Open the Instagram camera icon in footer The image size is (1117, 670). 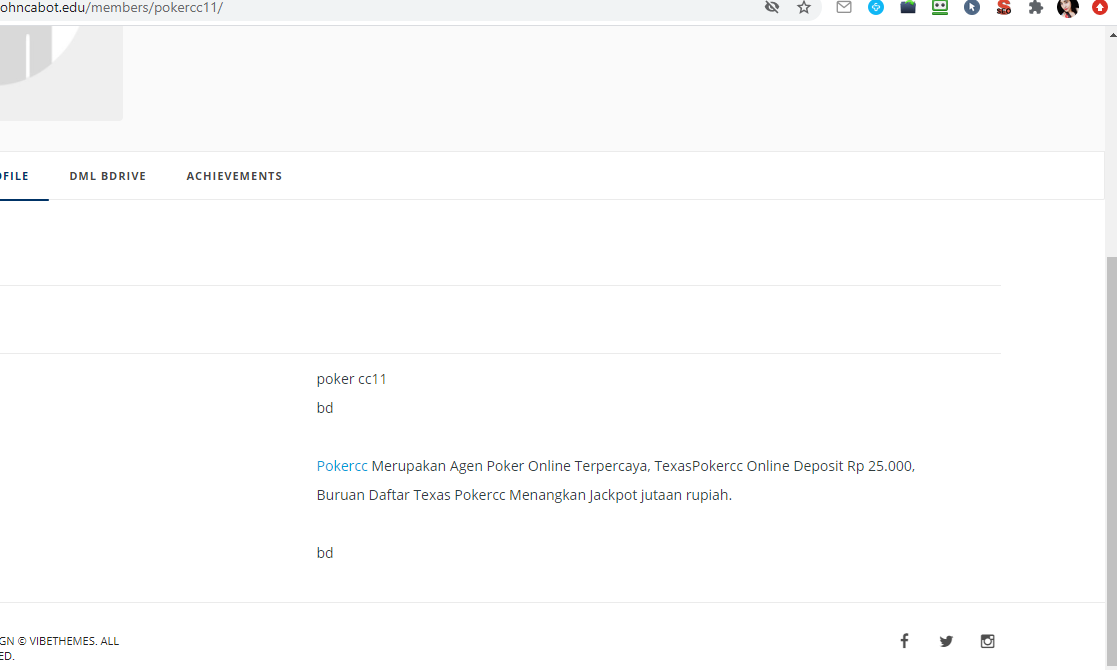pyautogui.click(x=987, y=641)
